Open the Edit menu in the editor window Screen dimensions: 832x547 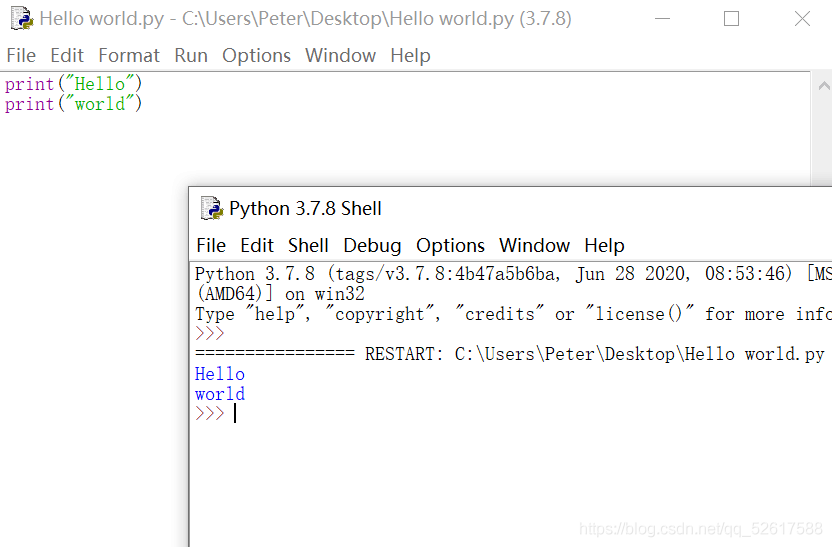67,55
